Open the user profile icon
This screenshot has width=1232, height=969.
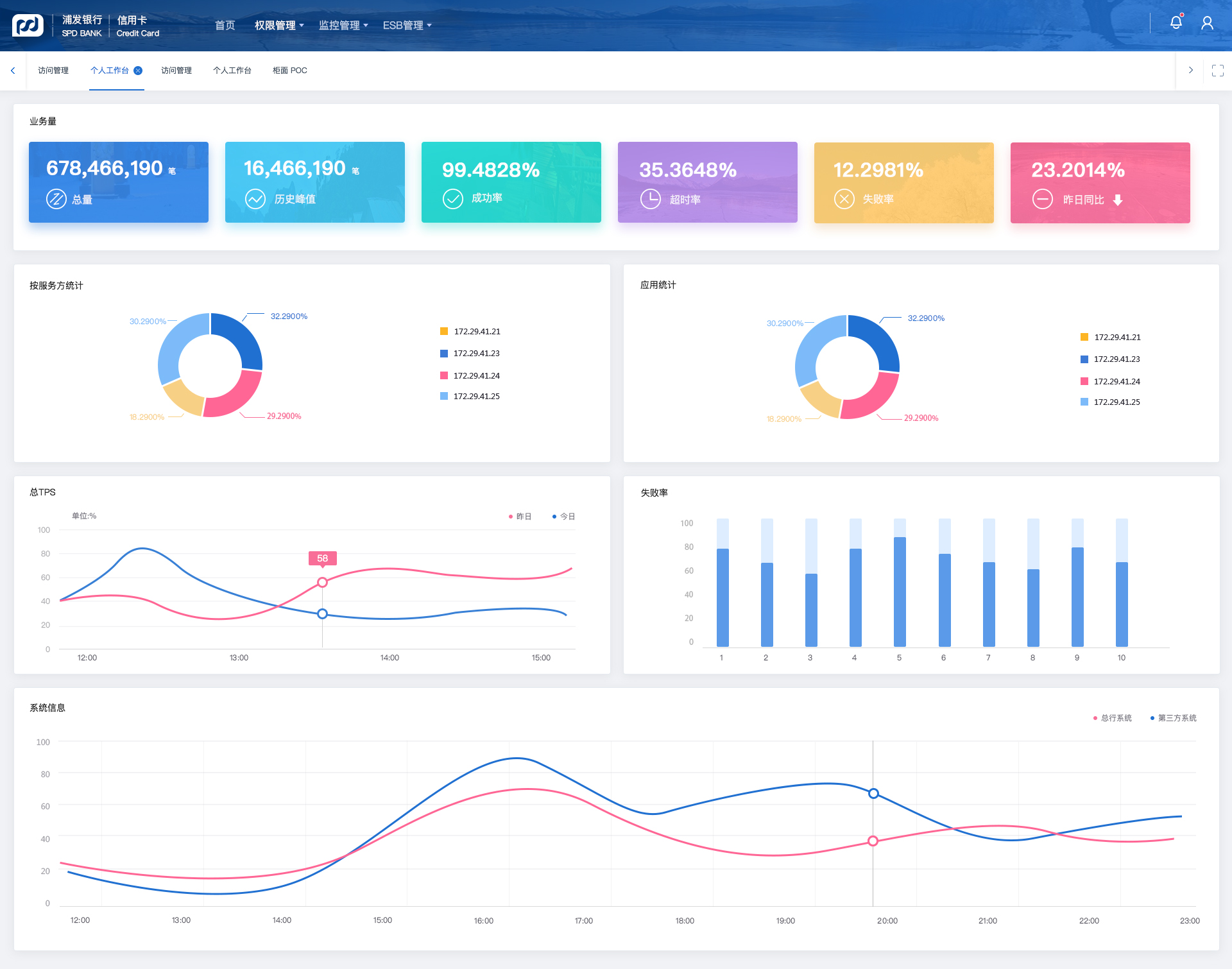click(x=1207, y=24)
